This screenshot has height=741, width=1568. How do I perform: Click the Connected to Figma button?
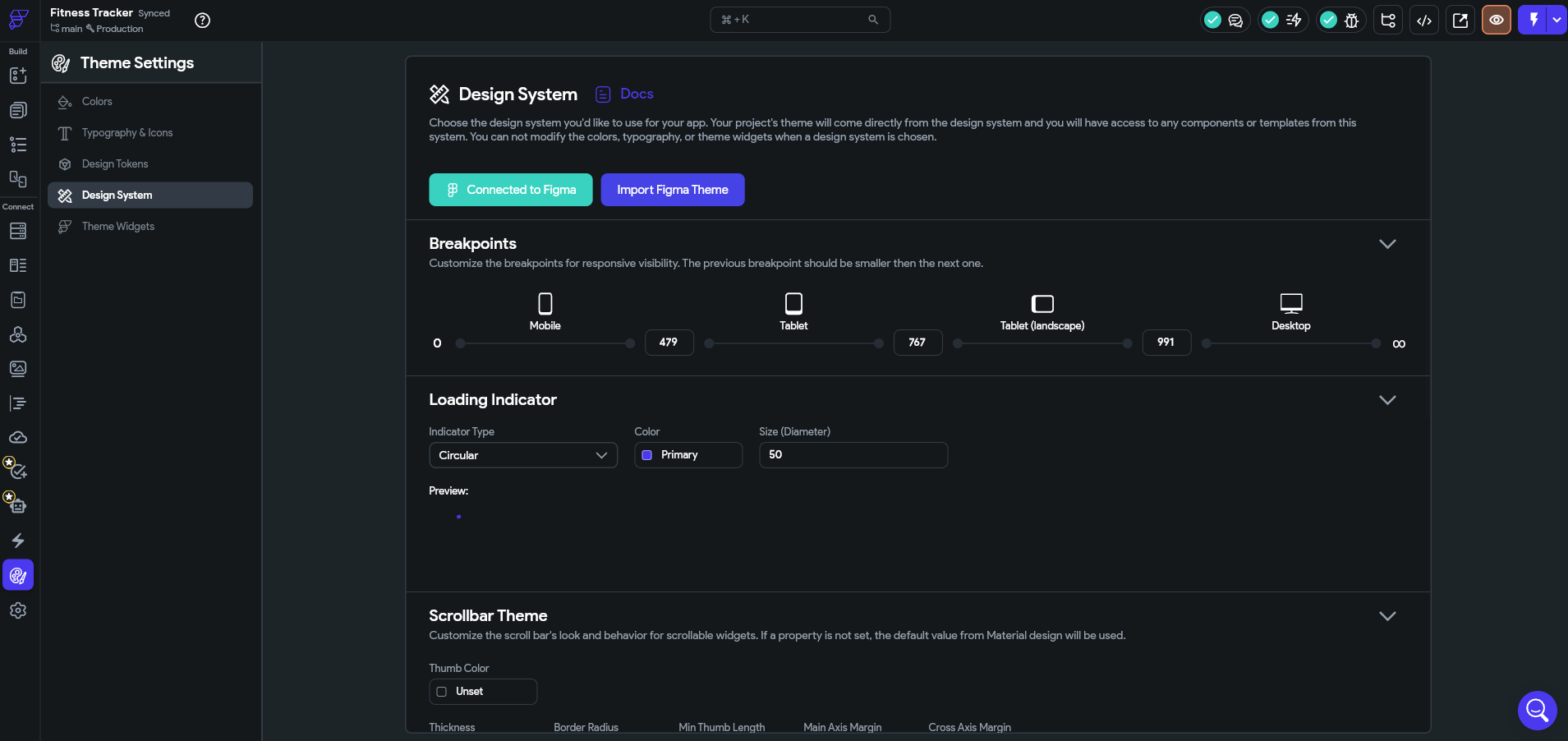[x=511, y=190]
